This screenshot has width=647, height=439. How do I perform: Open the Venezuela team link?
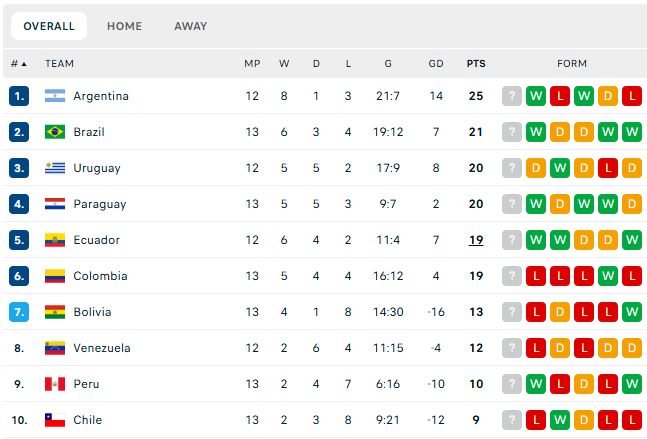[102, 348]
